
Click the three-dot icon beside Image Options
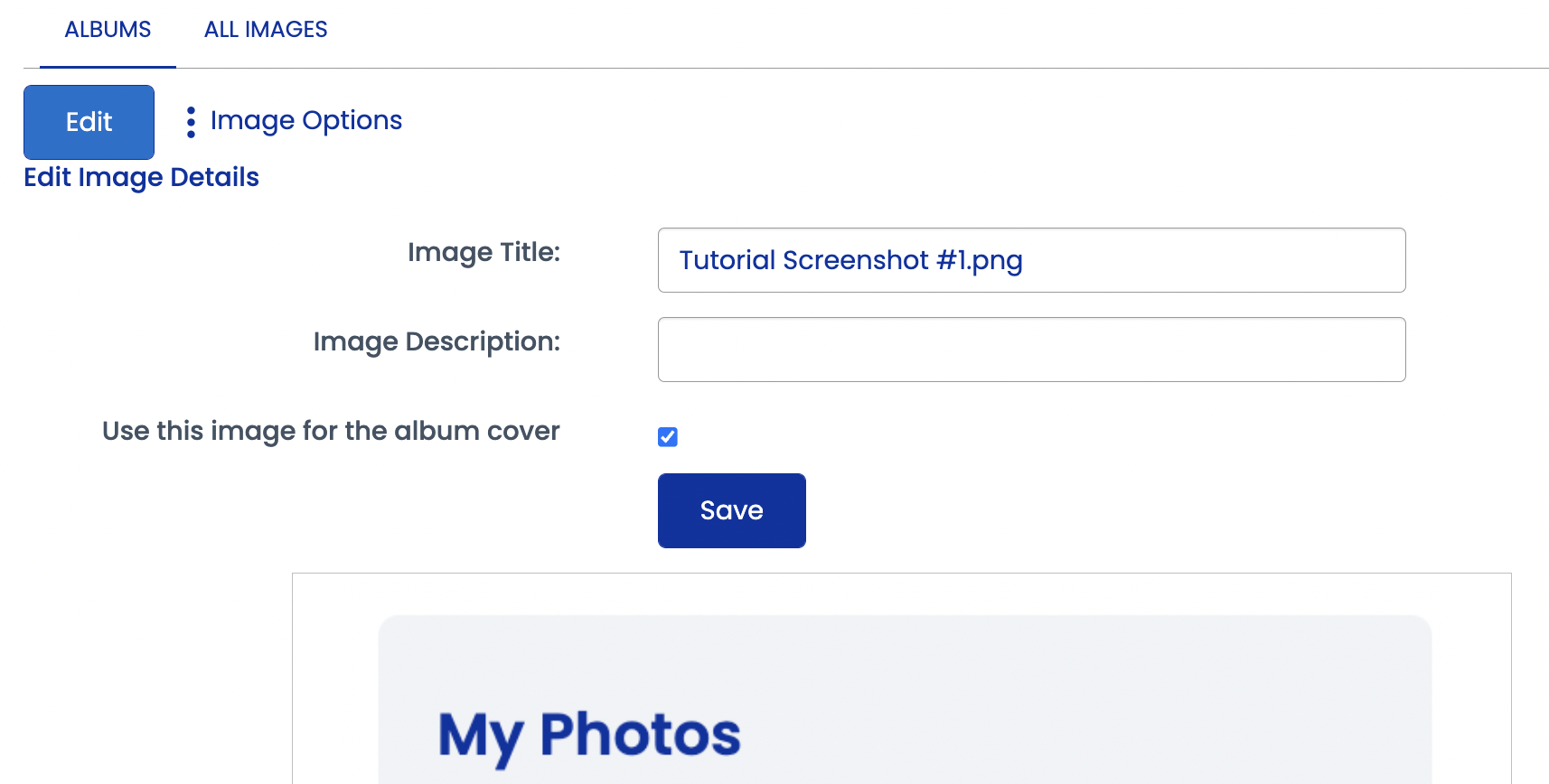coord(191,120)
